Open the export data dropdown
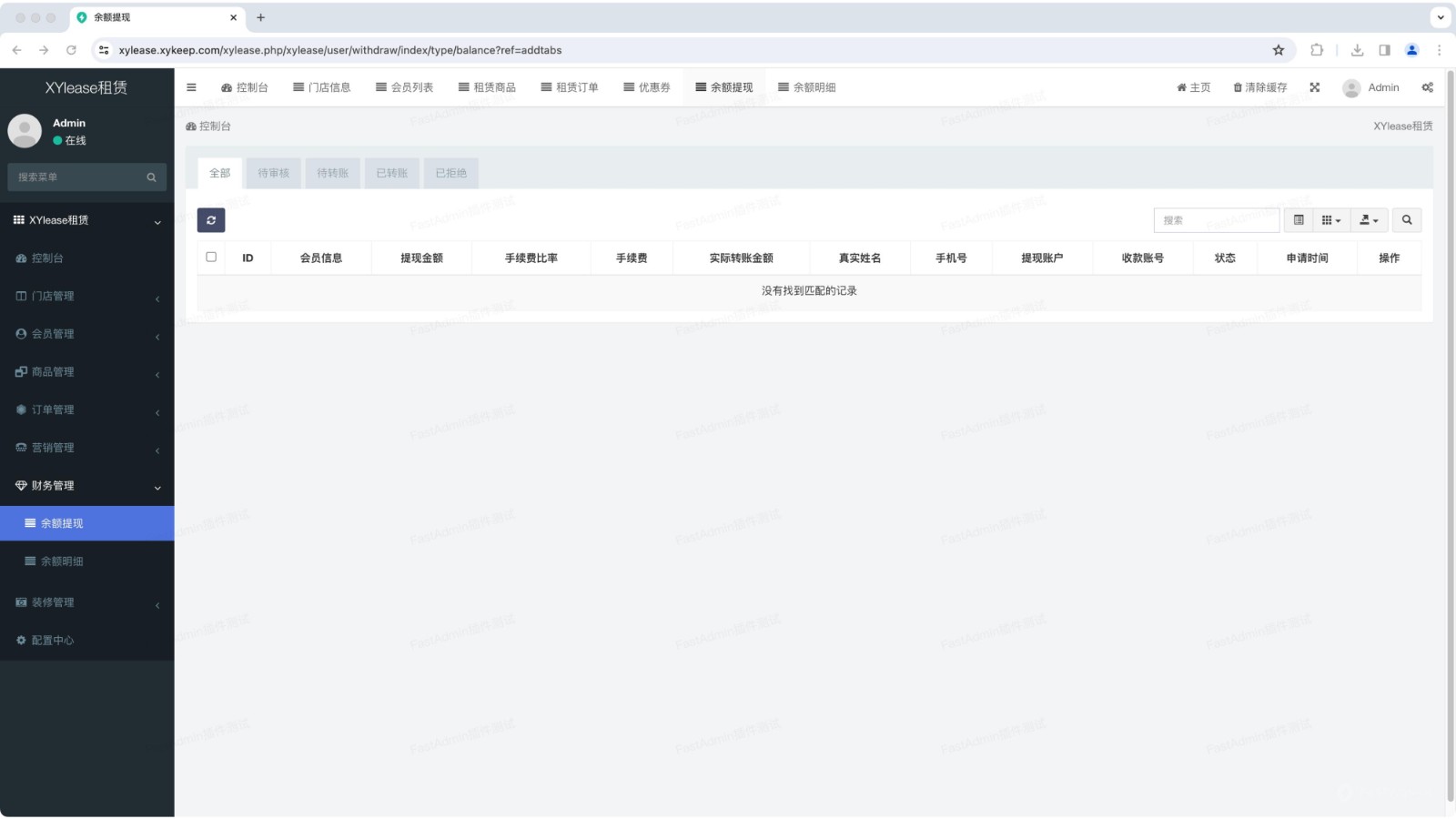This screenshot has width=1456, height=819. (1369, 220)
